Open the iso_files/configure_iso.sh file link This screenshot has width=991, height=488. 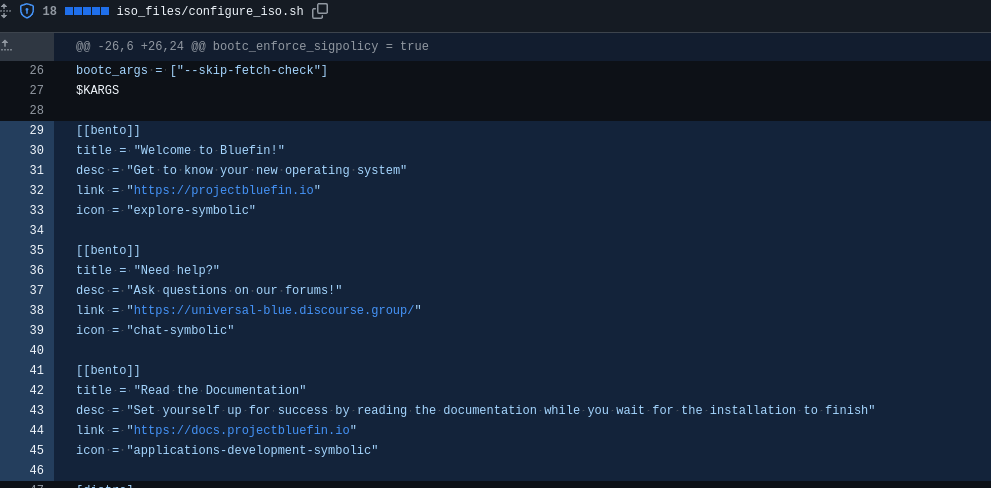[x=209, y=12]
